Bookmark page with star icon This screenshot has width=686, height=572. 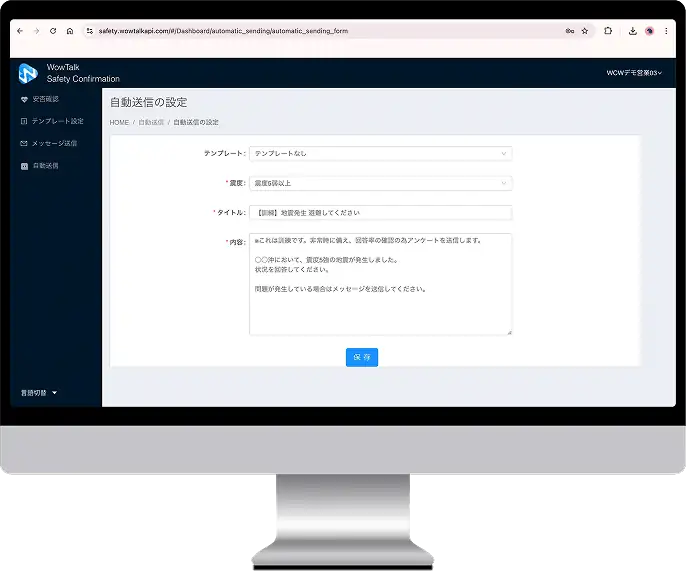coord(585,31)
